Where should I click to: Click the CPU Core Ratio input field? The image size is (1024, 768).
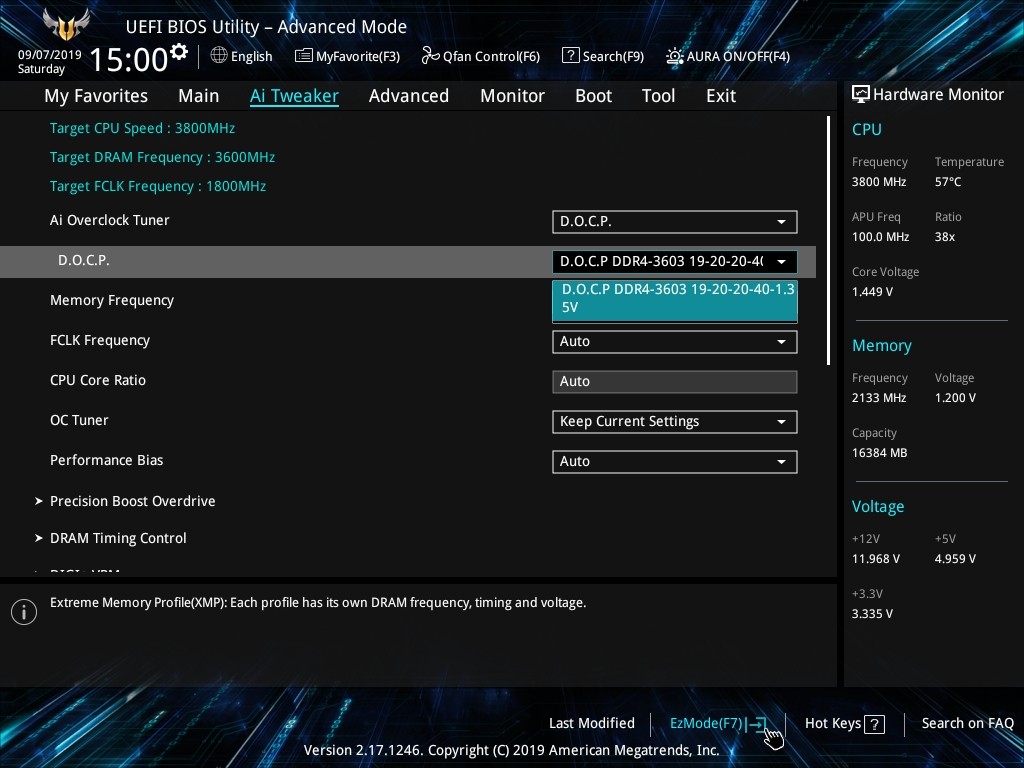[x=674, y=381]
